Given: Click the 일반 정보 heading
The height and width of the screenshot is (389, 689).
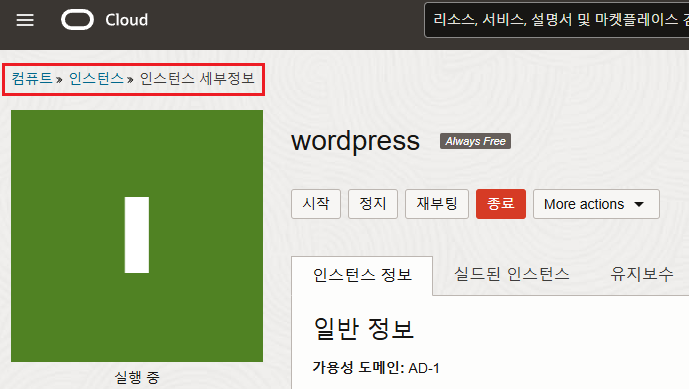Looking at the screenshot, I should click(364, 329).
